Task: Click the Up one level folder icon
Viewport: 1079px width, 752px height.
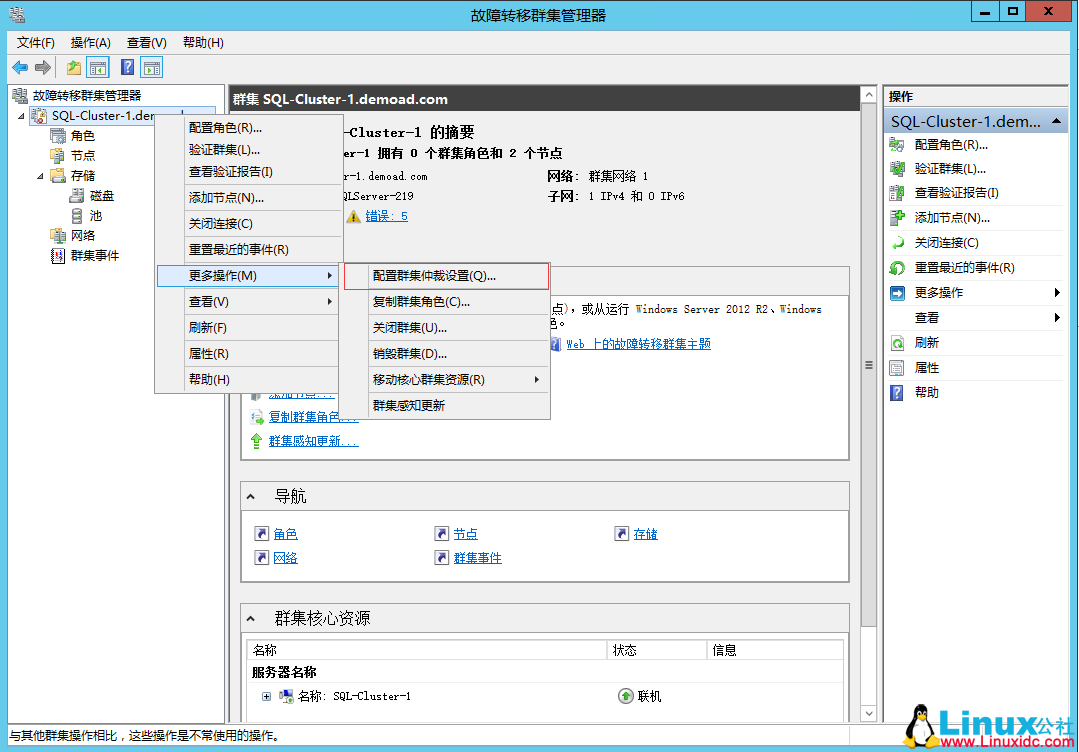Action: point(74,67)
